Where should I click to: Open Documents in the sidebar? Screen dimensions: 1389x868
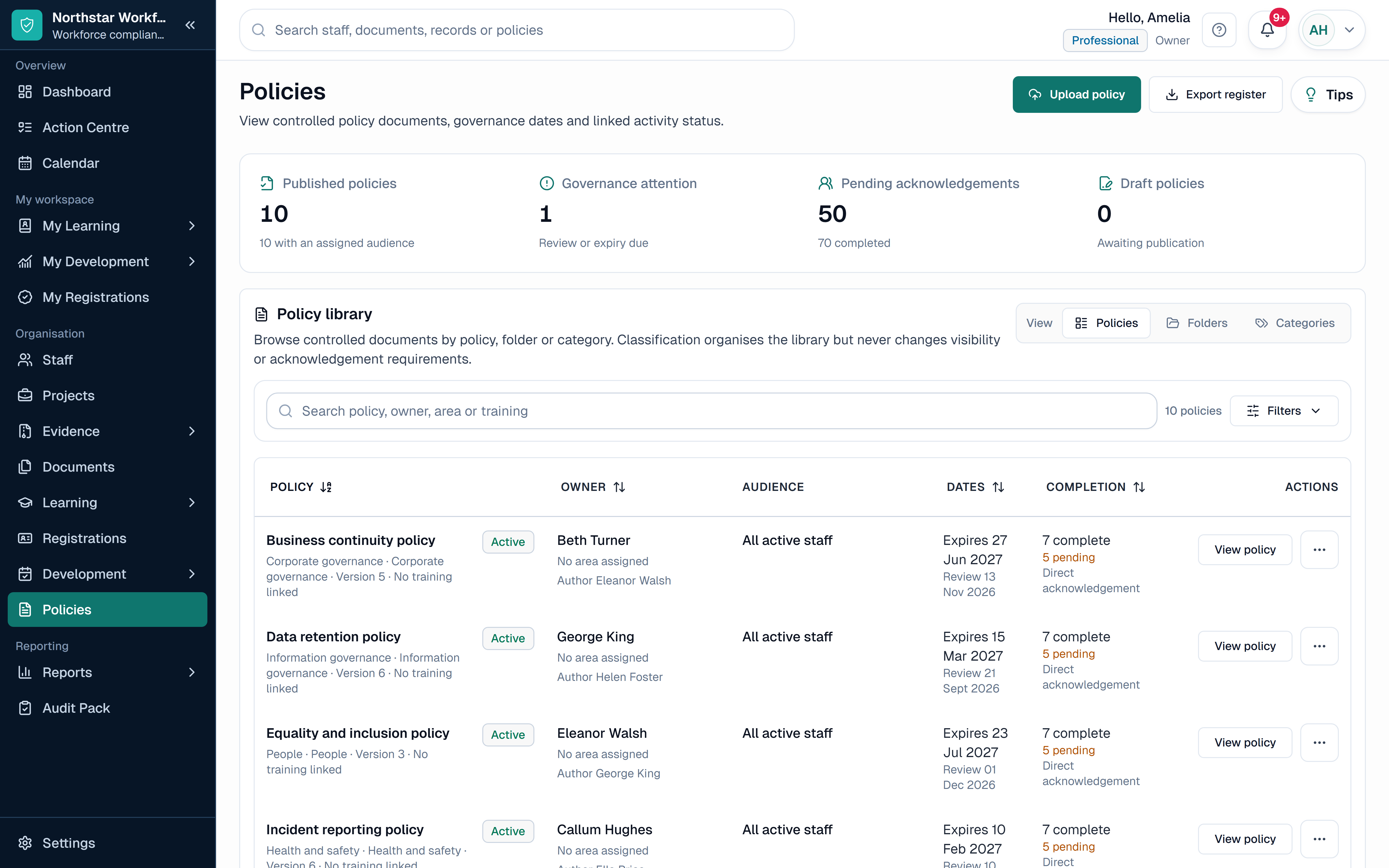[107, 467]
